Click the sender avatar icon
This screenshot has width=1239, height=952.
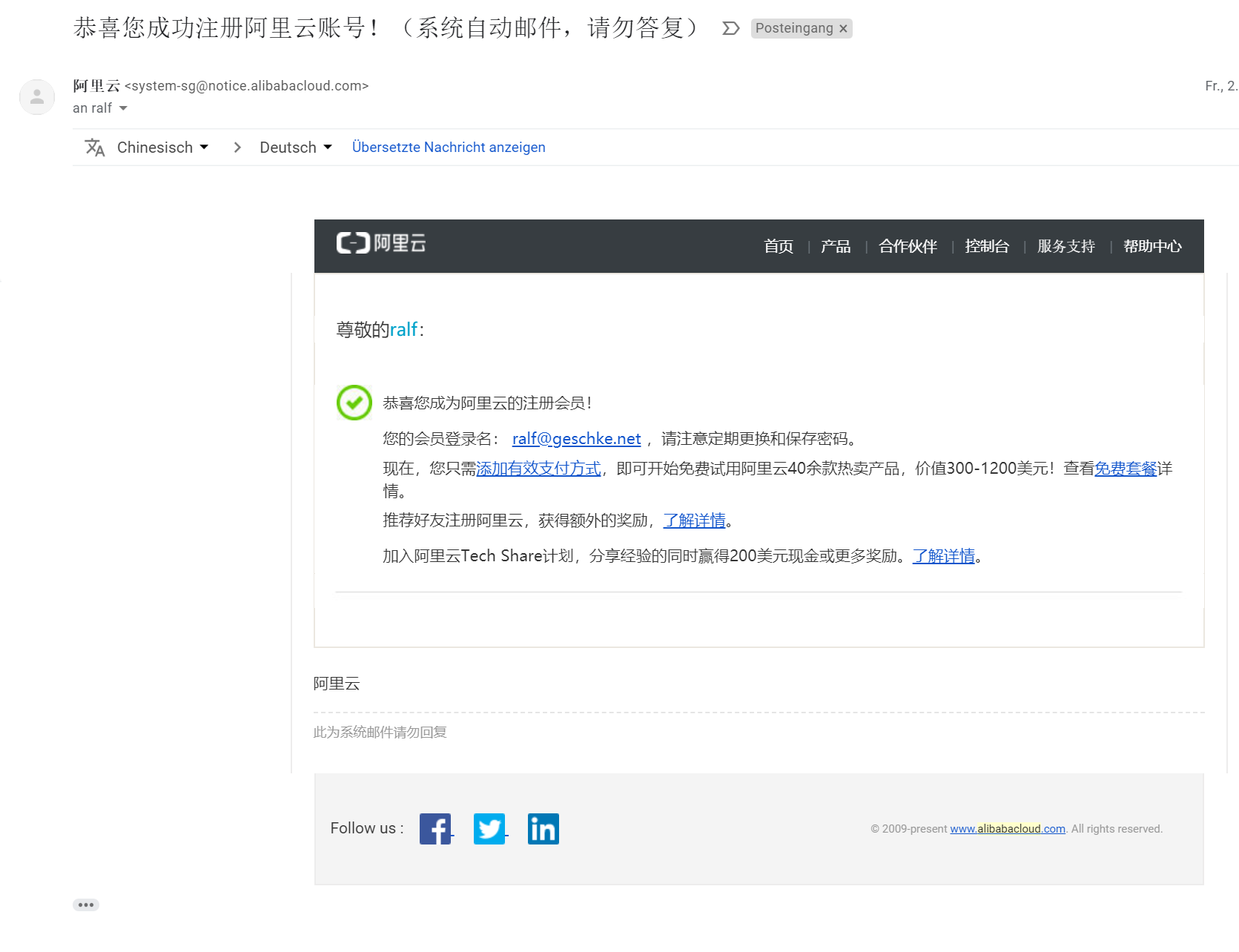[x=37, y=97]
